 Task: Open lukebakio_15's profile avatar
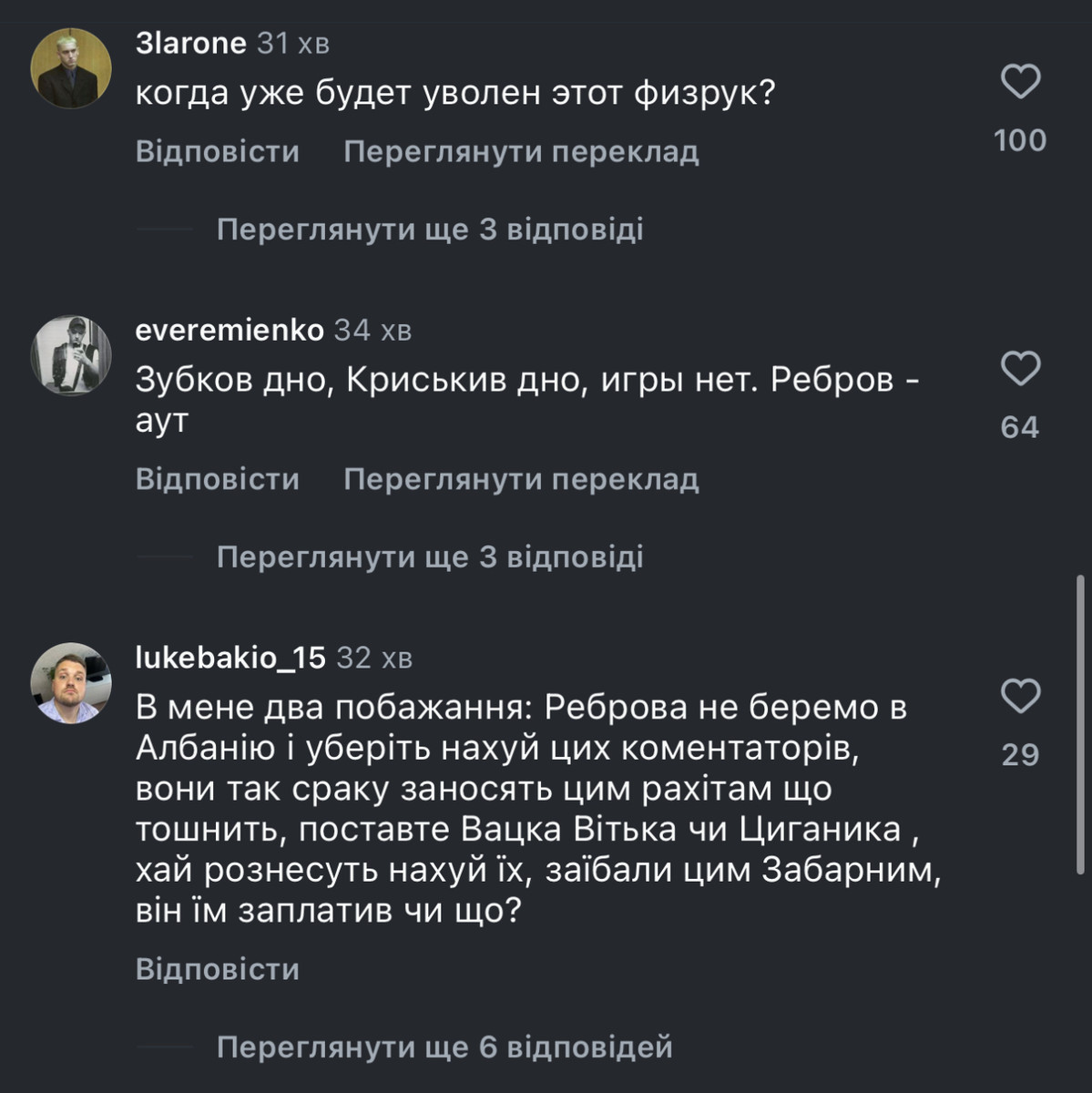coord(71,683)
